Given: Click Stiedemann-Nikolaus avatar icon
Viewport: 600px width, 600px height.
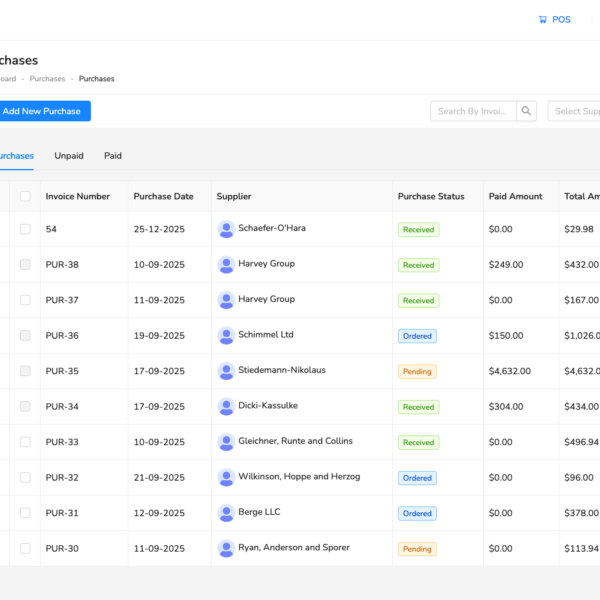Looking at the screenshot, I should (226, 371).
